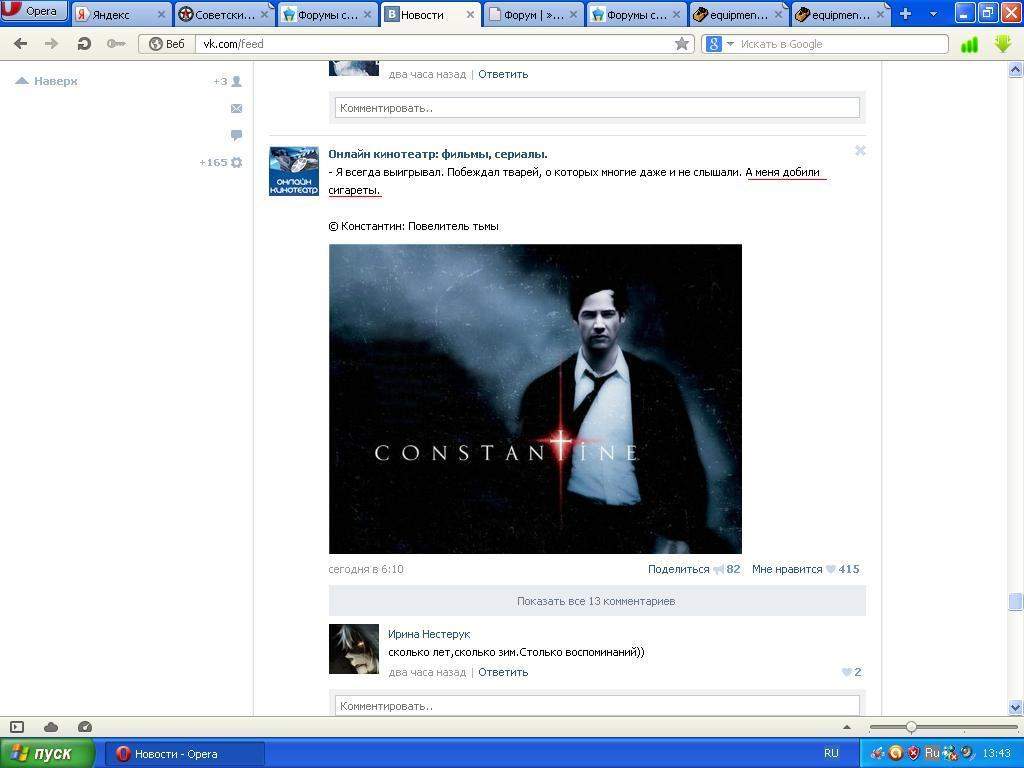Open messages envelope icon in sidebar
The width and height of the screenshot is (1024, 768).
tap(236, 108)
